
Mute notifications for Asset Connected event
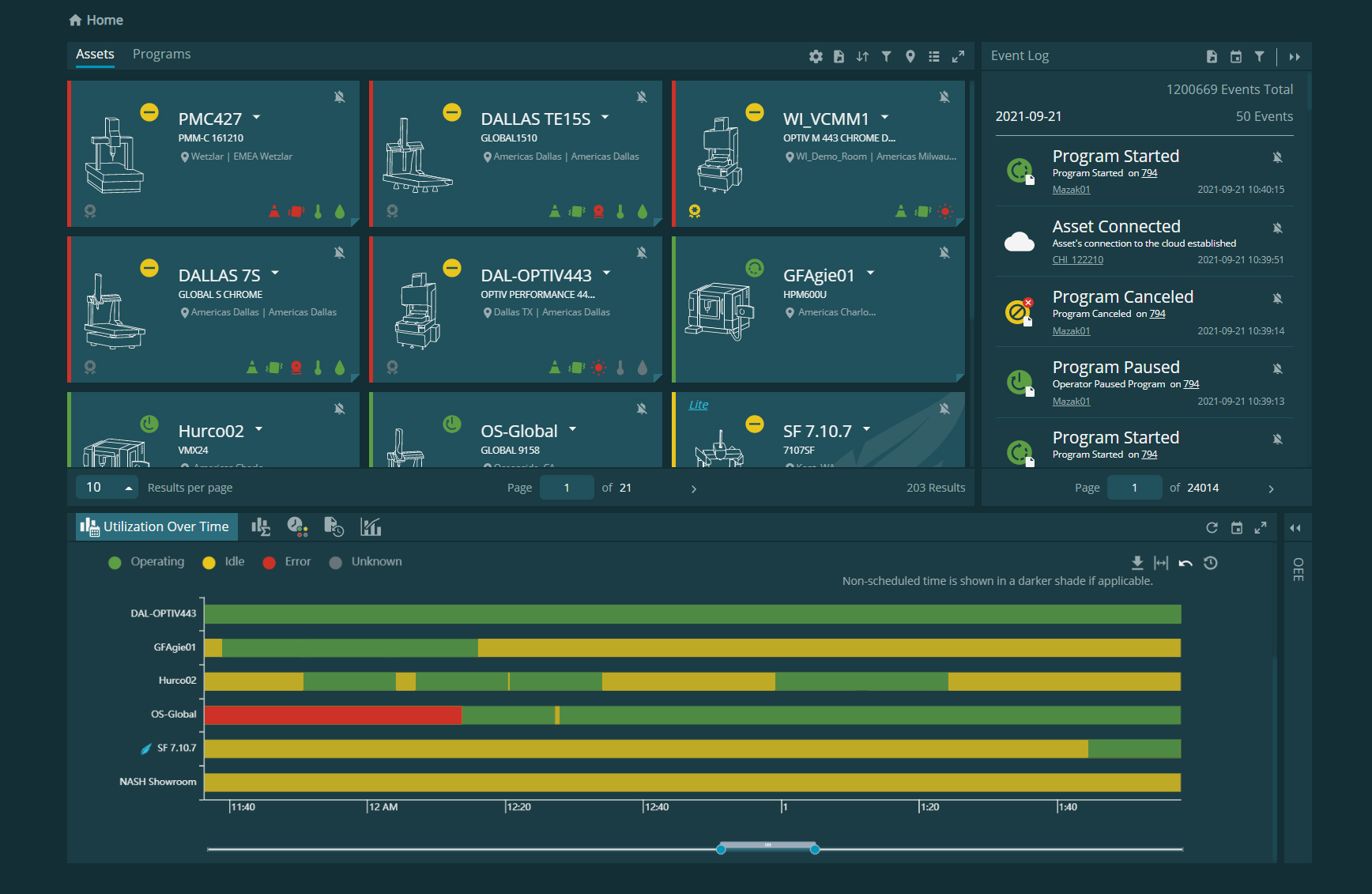click(1277, 228)
